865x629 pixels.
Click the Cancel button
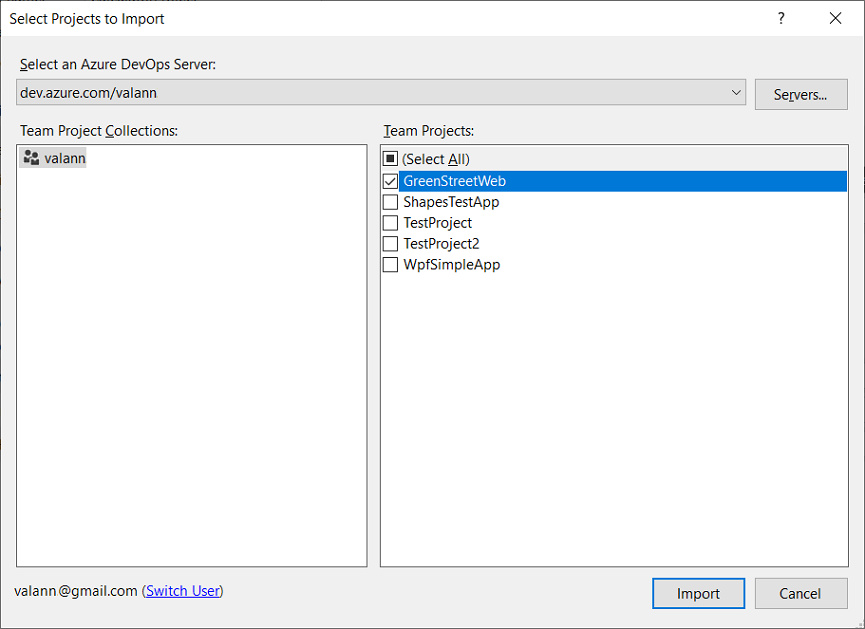point(801,594)
